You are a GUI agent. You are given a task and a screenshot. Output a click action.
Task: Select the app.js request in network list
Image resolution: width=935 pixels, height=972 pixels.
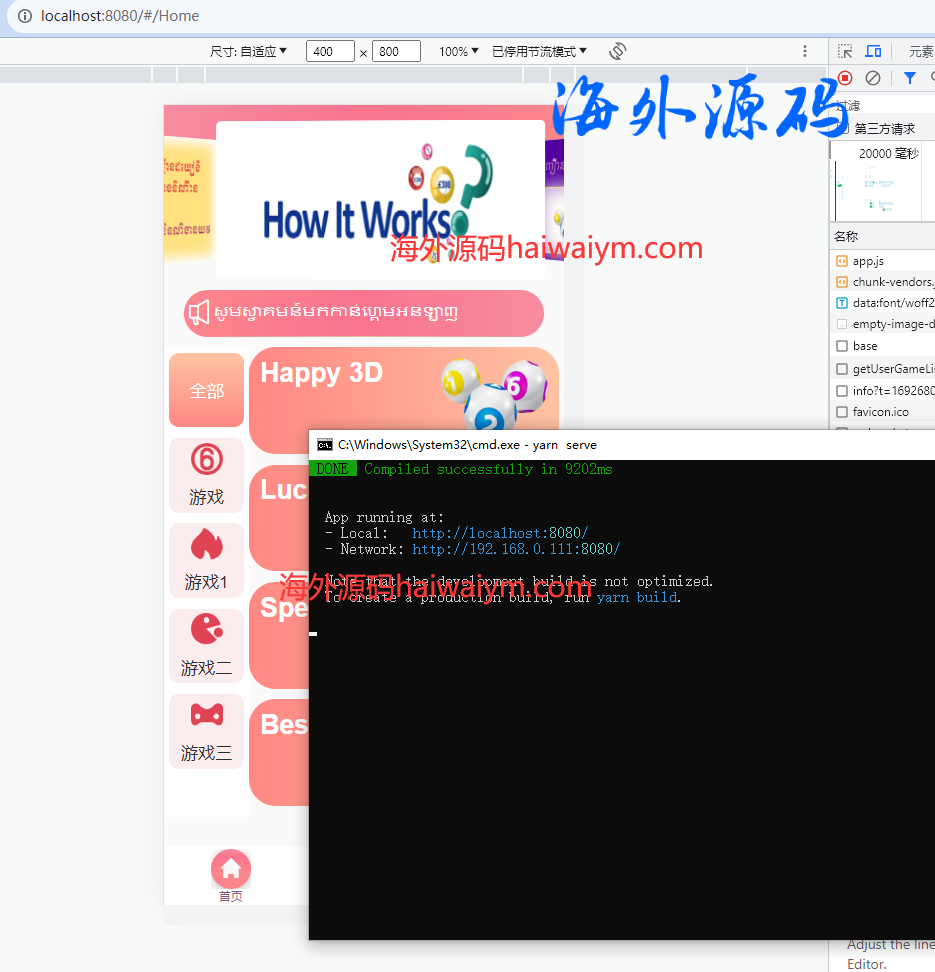click(867, 261)
